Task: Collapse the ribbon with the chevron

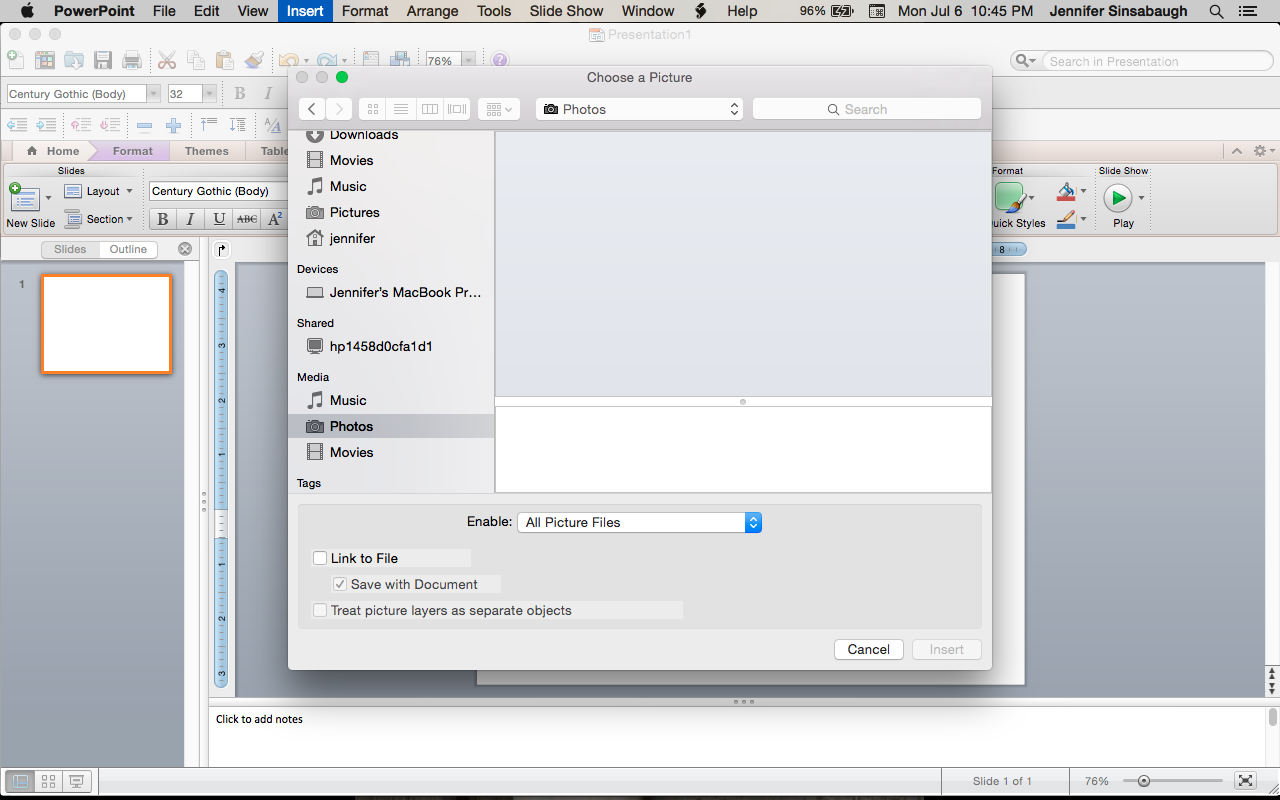Action: coord(1237,151)
